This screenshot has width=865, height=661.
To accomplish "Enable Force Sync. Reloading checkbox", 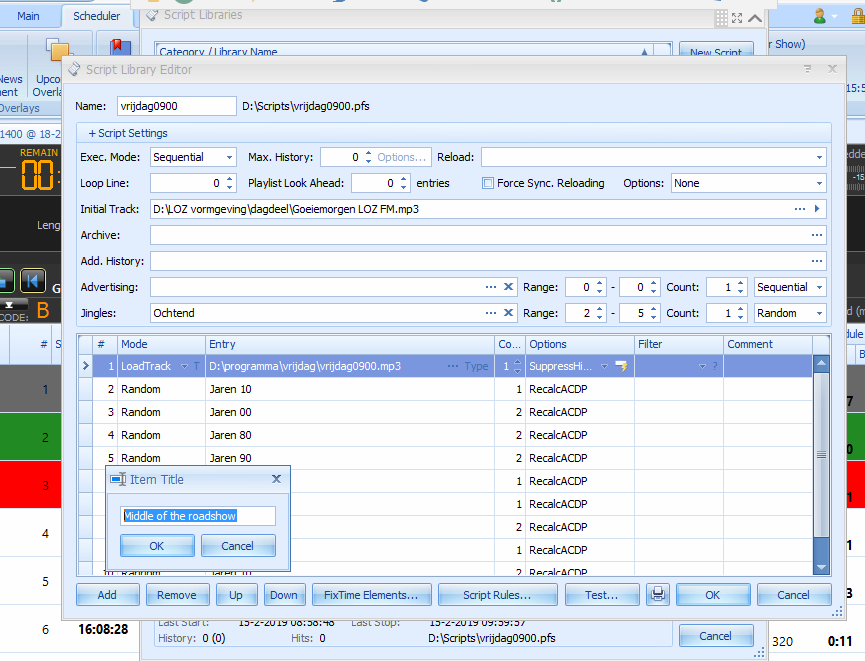I will pyautogui.click(x=488, y=183).
